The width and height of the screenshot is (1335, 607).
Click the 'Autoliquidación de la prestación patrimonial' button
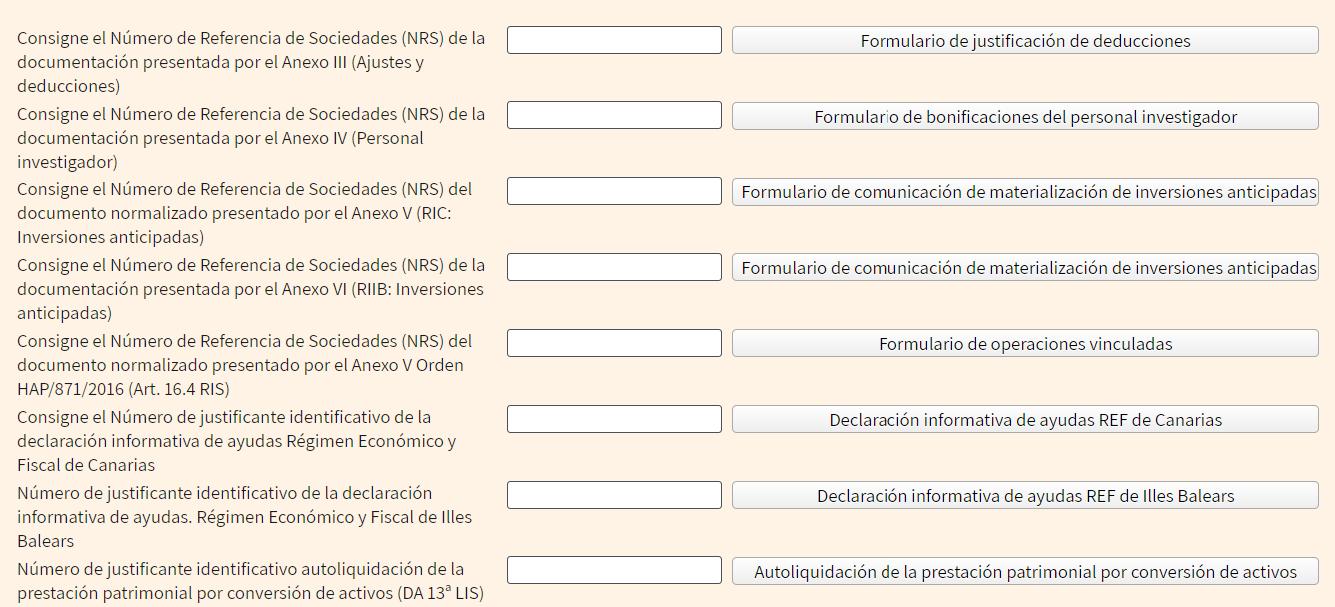(x=1025, y=572)
